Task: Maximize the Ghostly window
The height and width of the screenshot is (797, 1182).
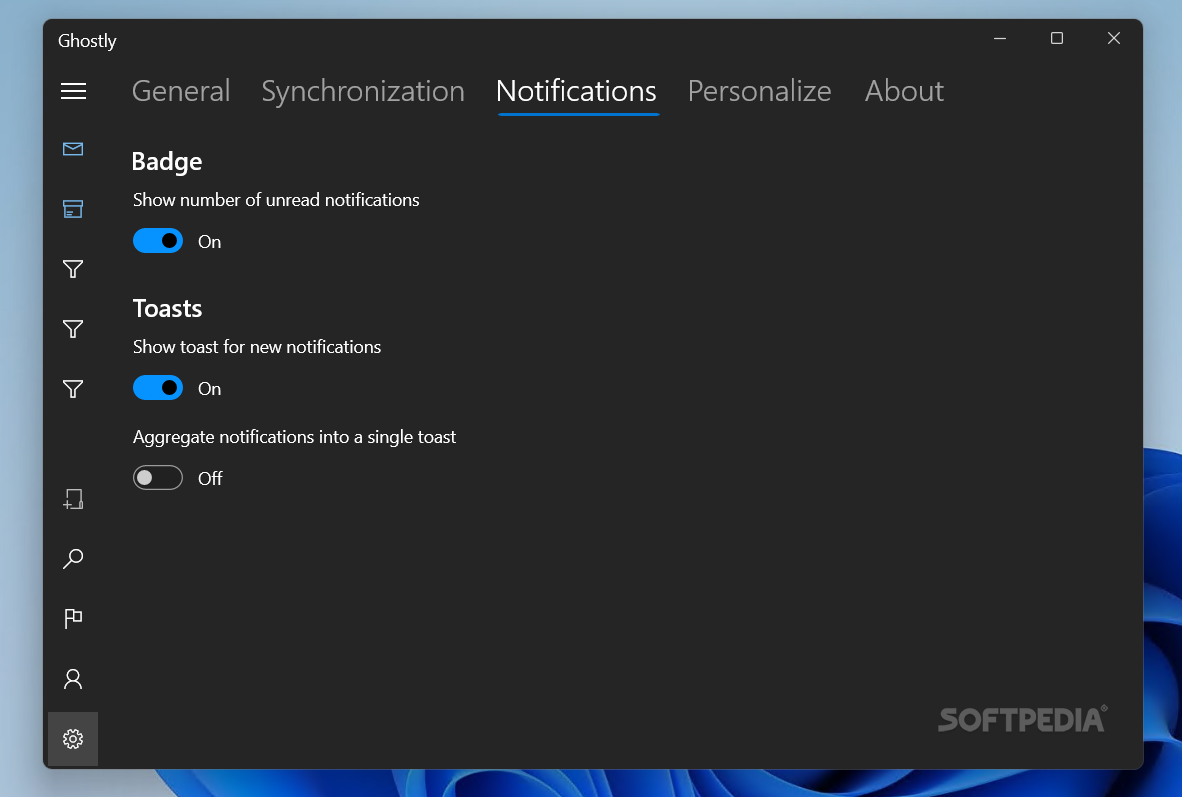Action: click(1057, 38)
